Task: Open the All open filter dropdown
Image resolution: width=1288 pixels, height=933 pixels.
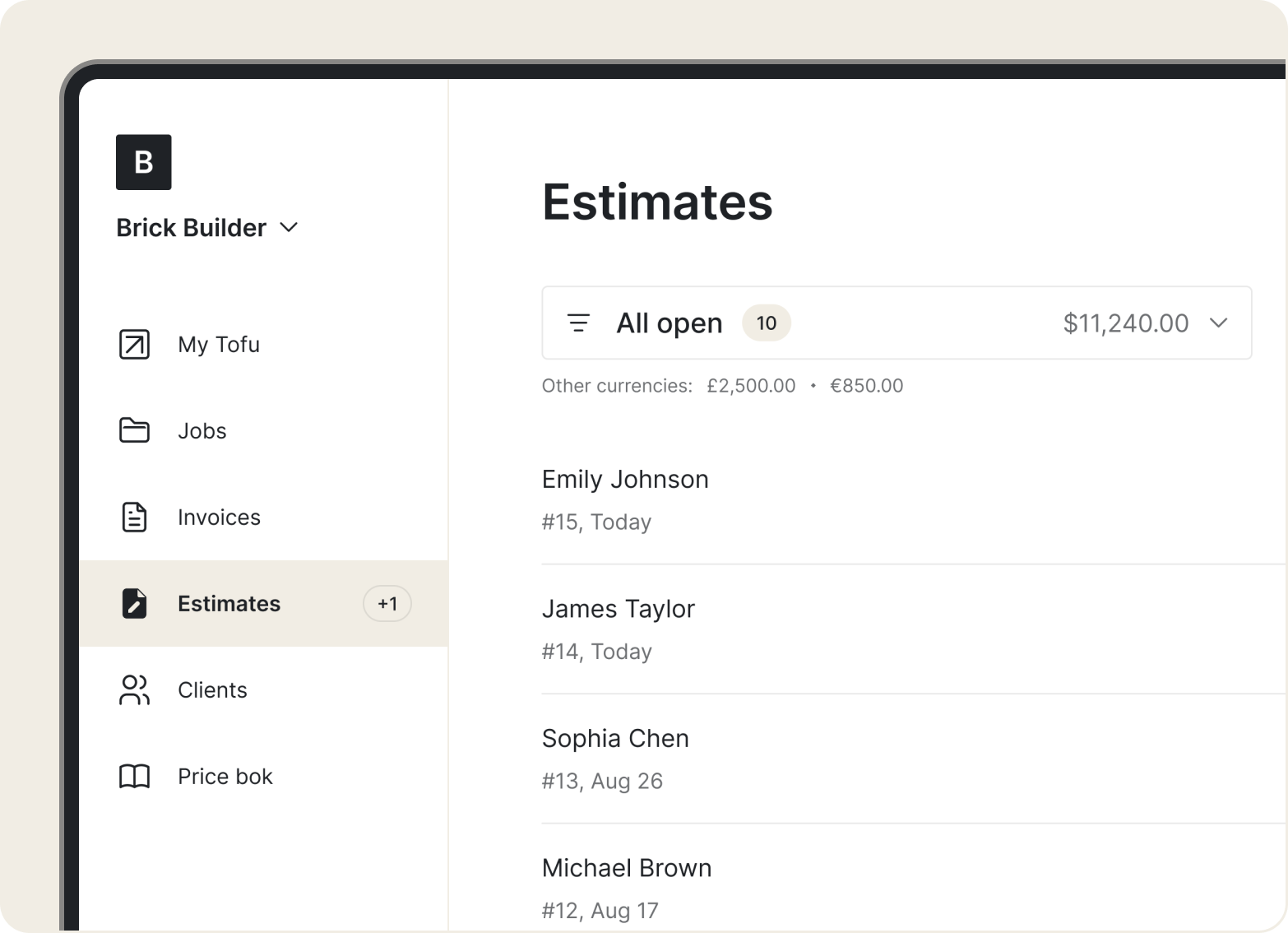Action: [897, 323]
